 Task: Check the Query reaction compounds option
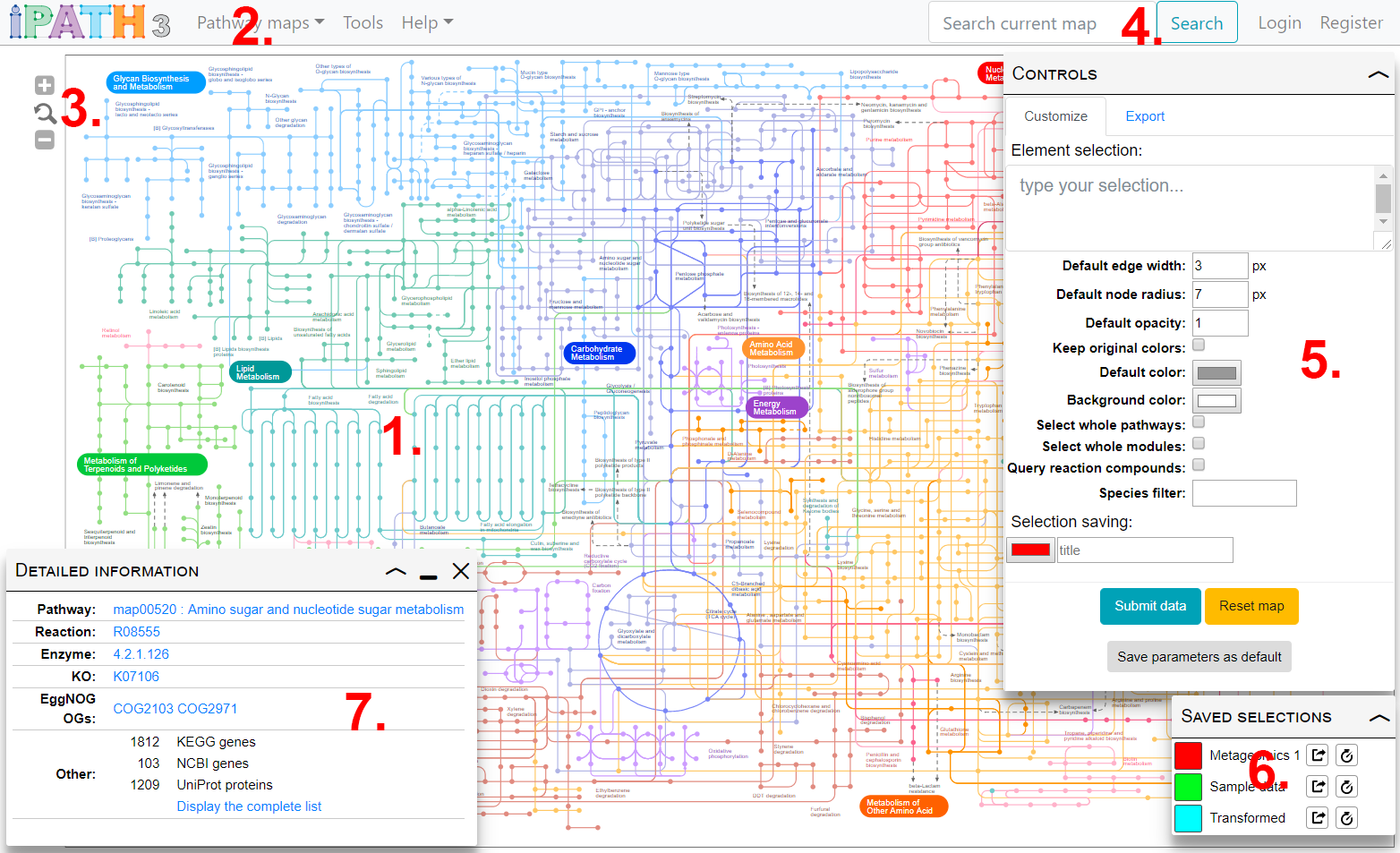[1199, 465]
